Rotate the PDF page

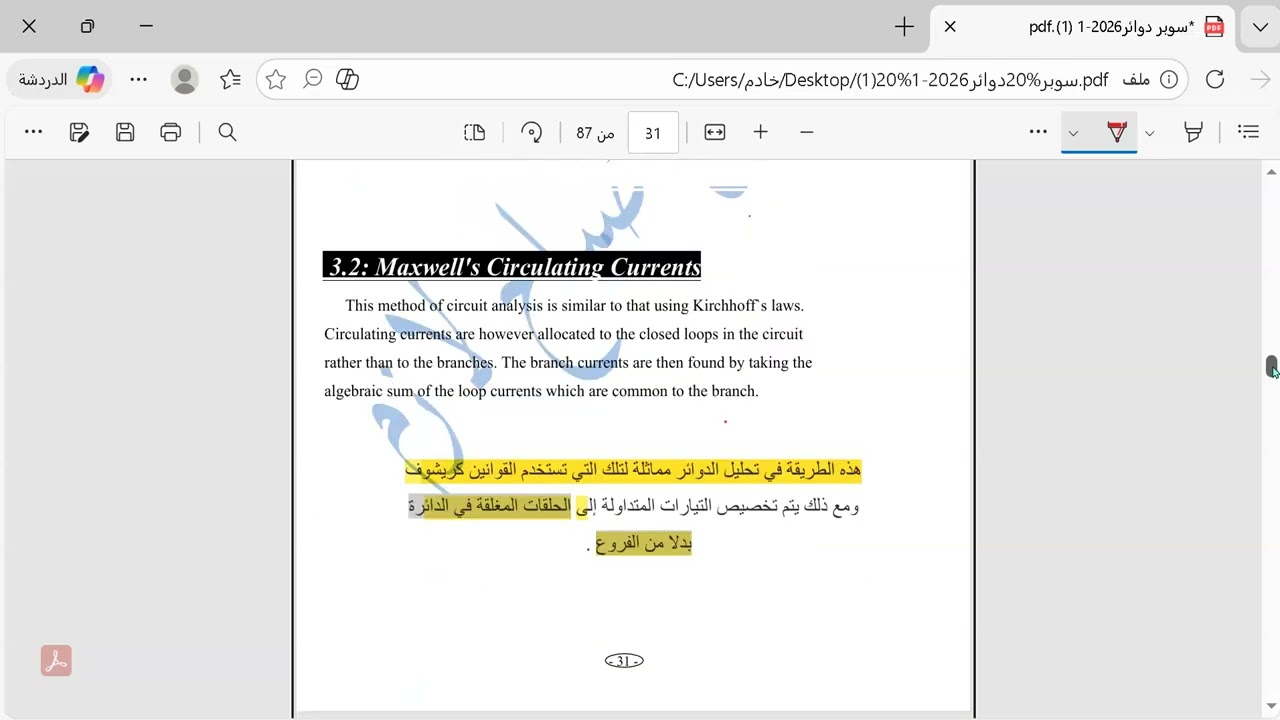(532, 132)
